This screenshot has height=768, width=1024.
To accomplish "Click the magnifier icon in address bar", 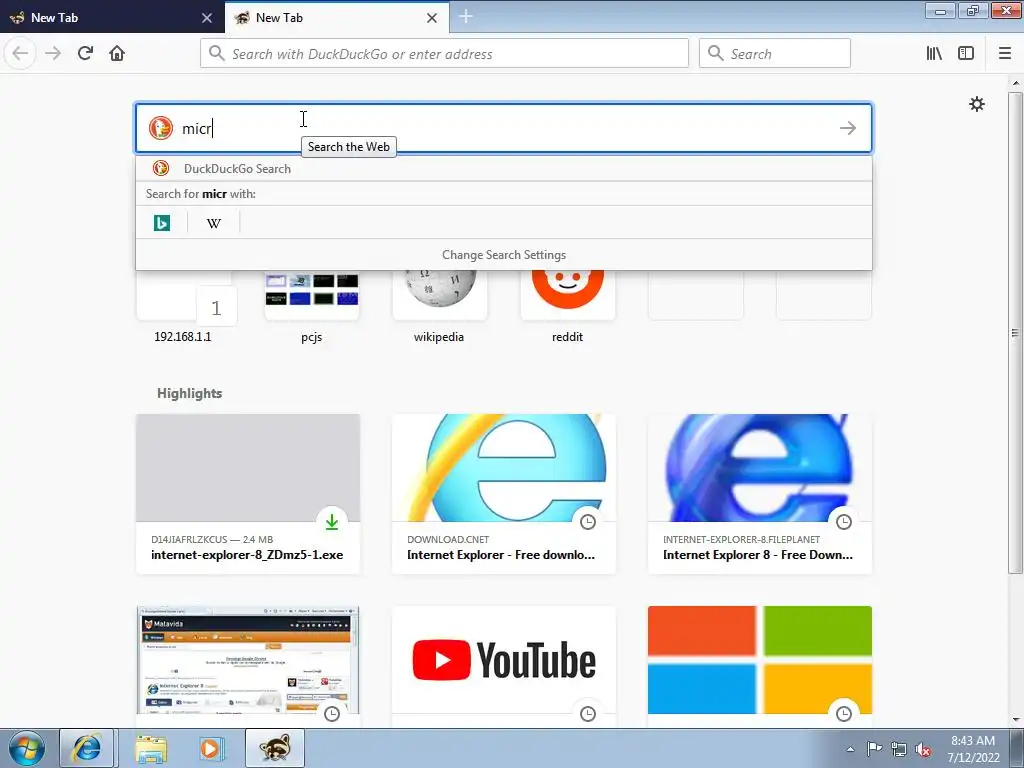I will [216, 53].
